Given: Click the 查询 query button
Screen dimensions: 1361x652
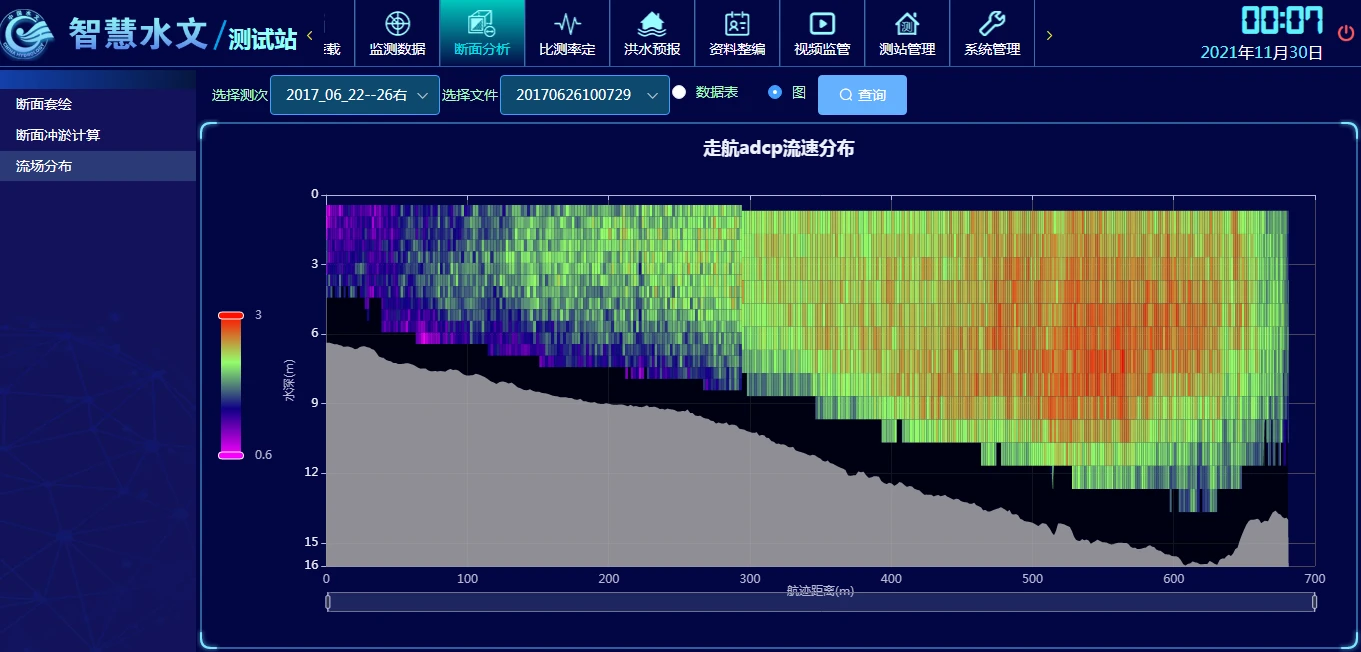Looking at the screenshot, I should [862, 95].
